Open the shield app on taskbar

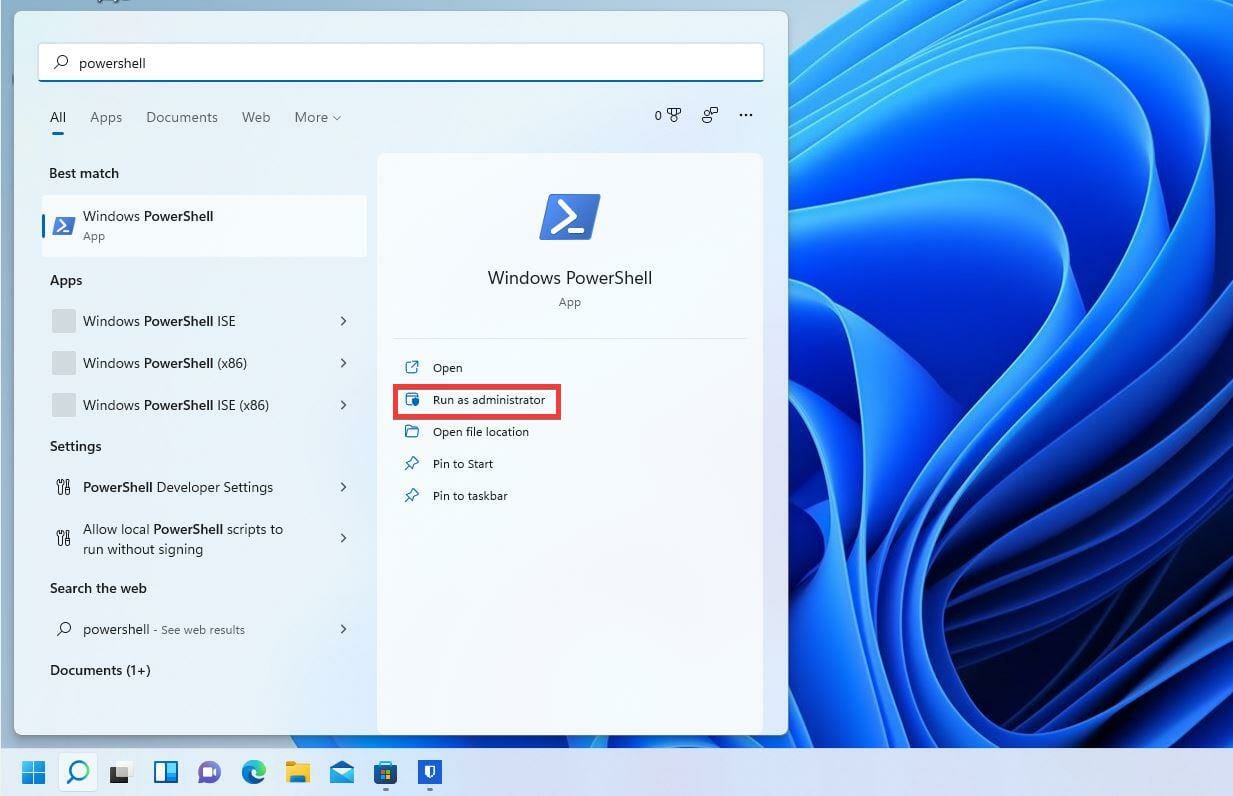click(429, 772)
